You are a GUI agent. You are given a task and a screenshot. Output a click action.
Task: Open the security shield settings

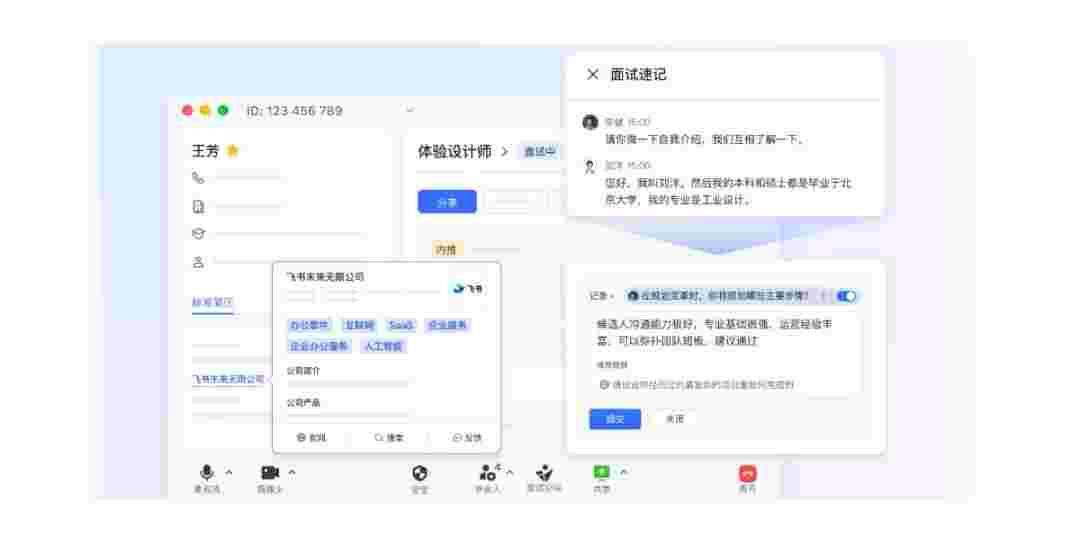419,473
